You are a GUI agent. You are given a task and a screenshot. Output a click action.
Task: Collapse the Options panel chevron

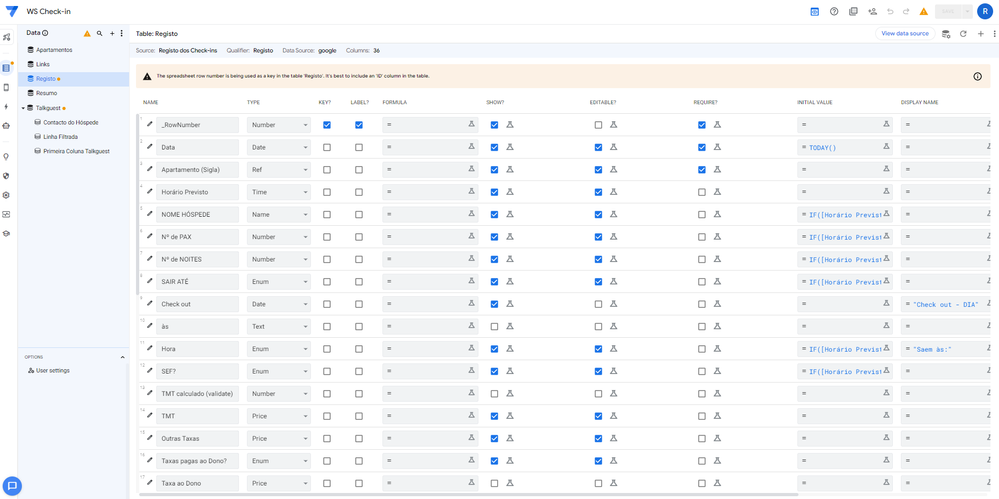(x=123, y=357)
